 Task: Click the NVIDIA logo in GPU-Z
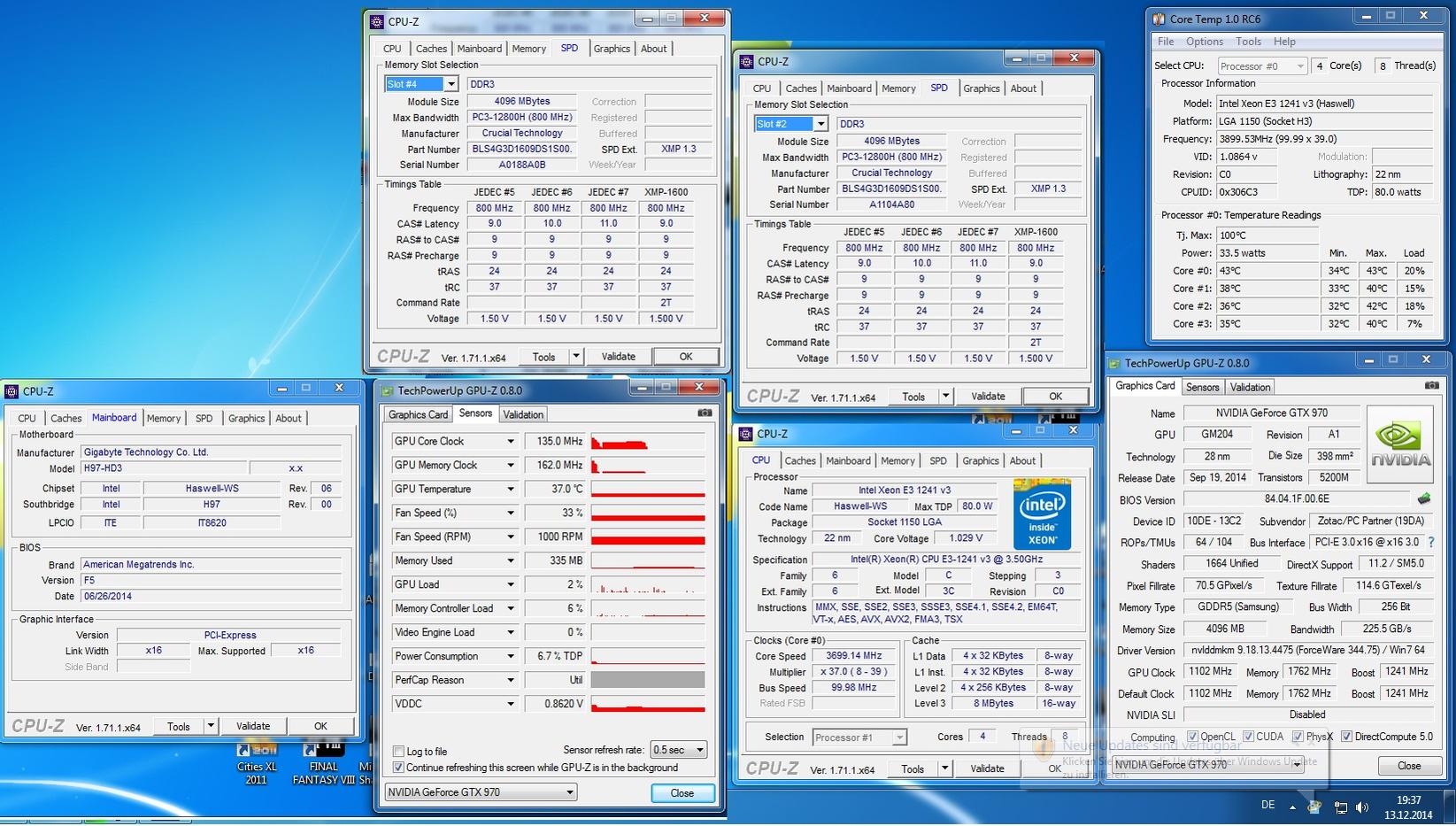(1400, 444)
